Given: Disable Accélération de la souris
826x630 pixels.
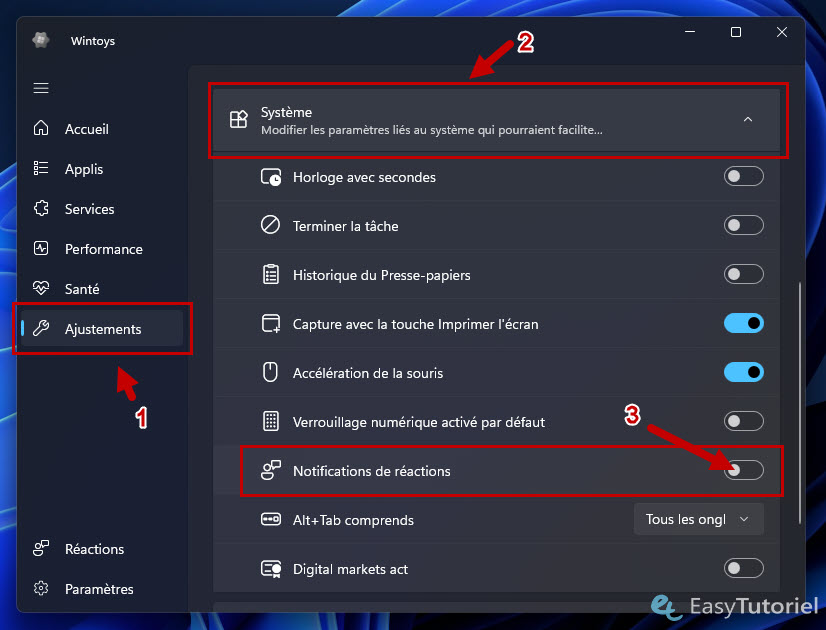Looking at the screenshot, I should coord(743,372).
